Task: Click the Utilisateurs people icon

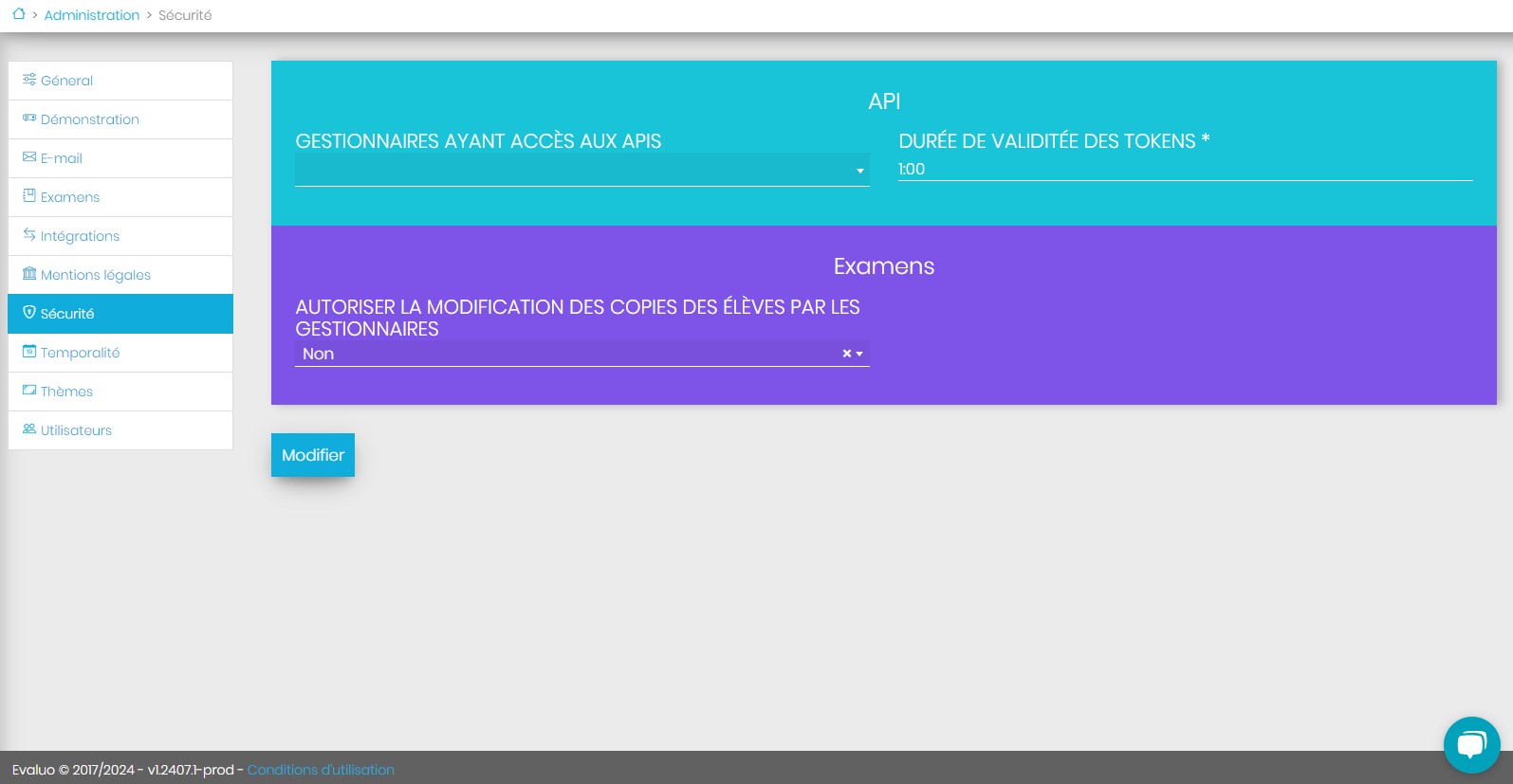Action: pyautogui.click(x=29, y=429)
